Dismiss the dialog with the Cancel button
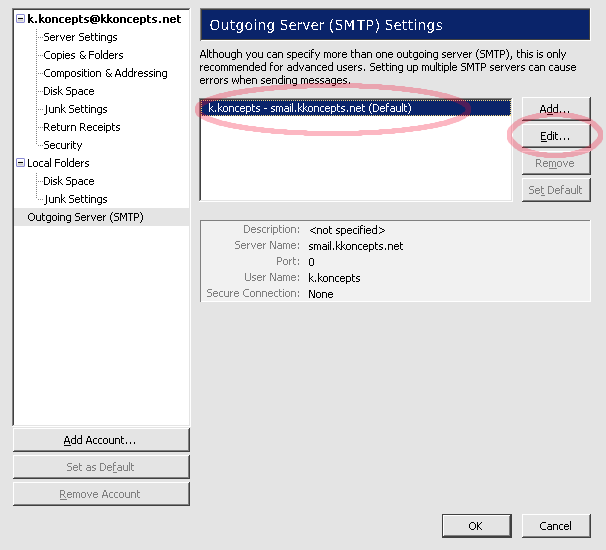Viewport: 606px width, 550px height. 556,526
